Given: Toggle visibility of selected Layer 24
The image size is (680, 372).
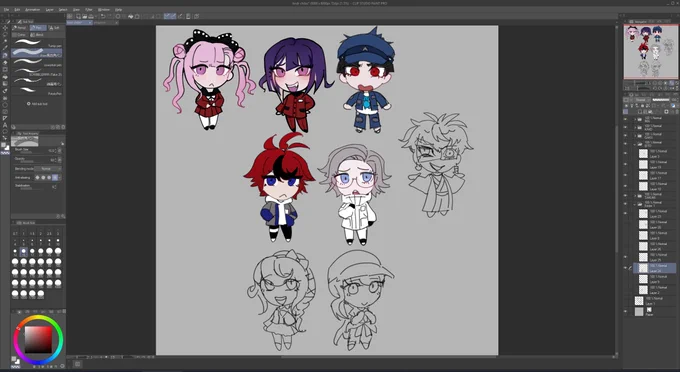Looking at the screenshot, I should tap(625, 268).
